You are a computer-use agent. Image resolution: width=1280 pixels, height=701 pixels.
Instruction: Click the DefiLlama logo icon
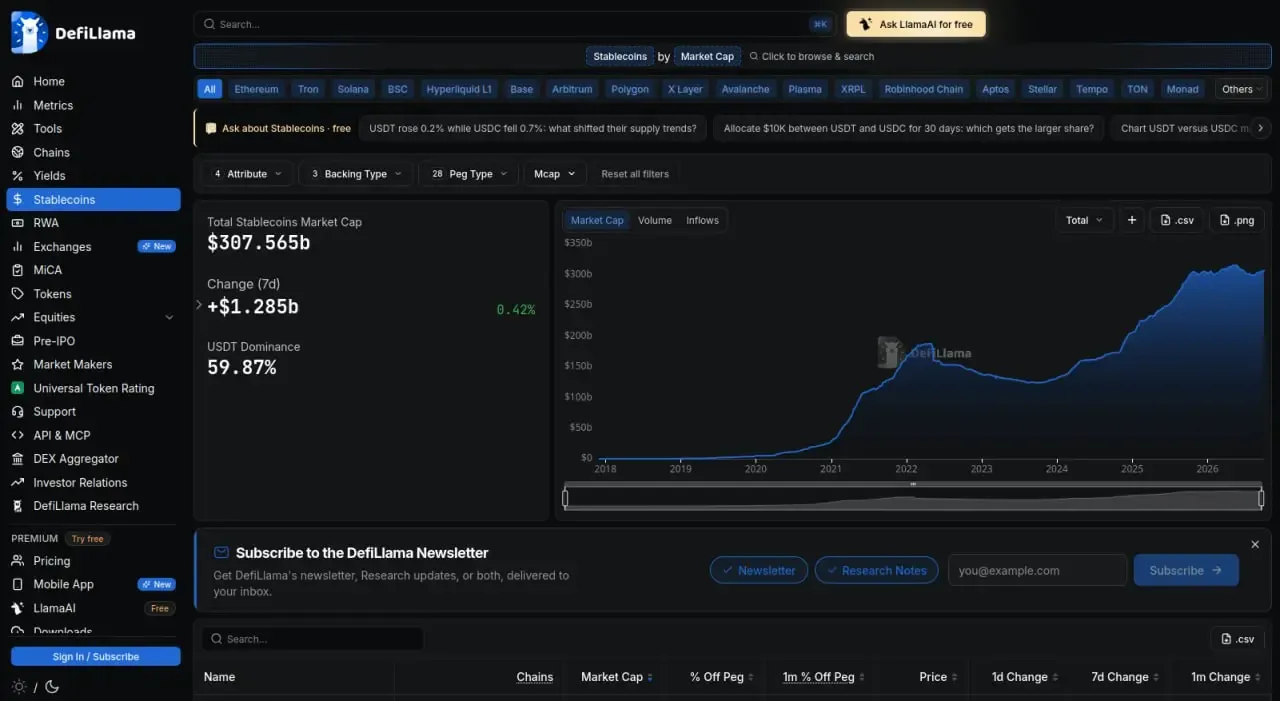(29, 32)
